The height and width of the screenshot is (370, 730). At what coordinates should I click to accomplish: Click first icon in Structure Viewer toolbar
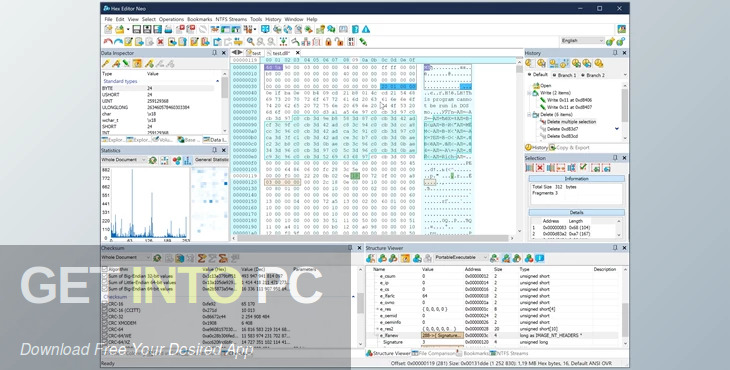[371, 258]
